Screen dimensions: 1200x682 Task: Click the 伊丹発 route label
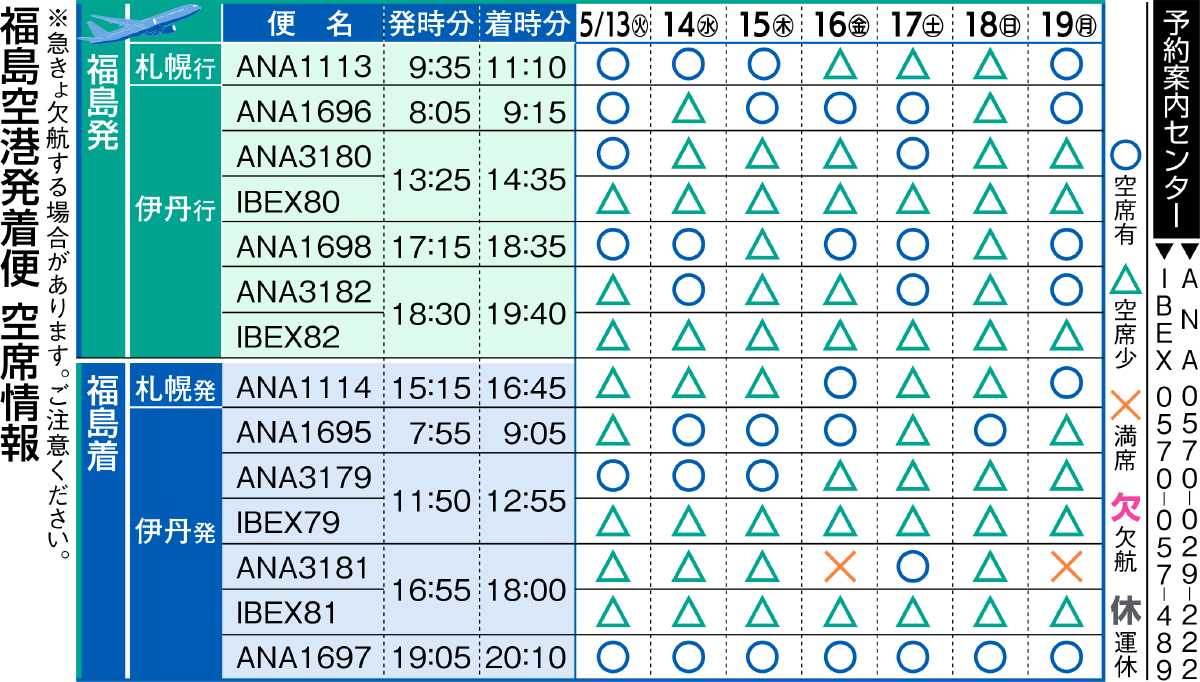(x=176, y=531)
